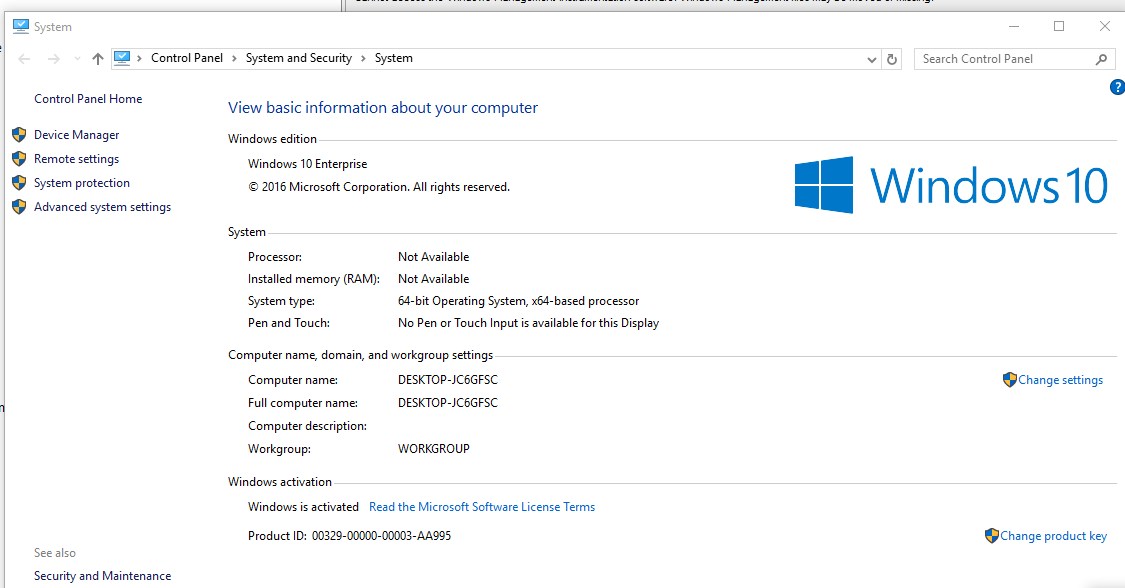Click the Remote settings shield icon

pyautogui.click(x=18, y=159)
